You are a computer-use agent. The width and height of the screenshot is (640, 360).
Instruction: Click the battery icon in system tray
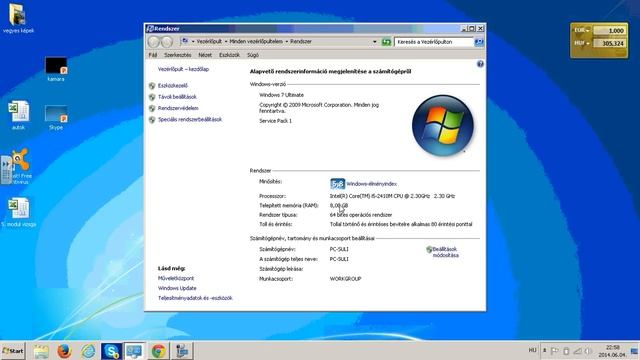click(x=566, y=351)
